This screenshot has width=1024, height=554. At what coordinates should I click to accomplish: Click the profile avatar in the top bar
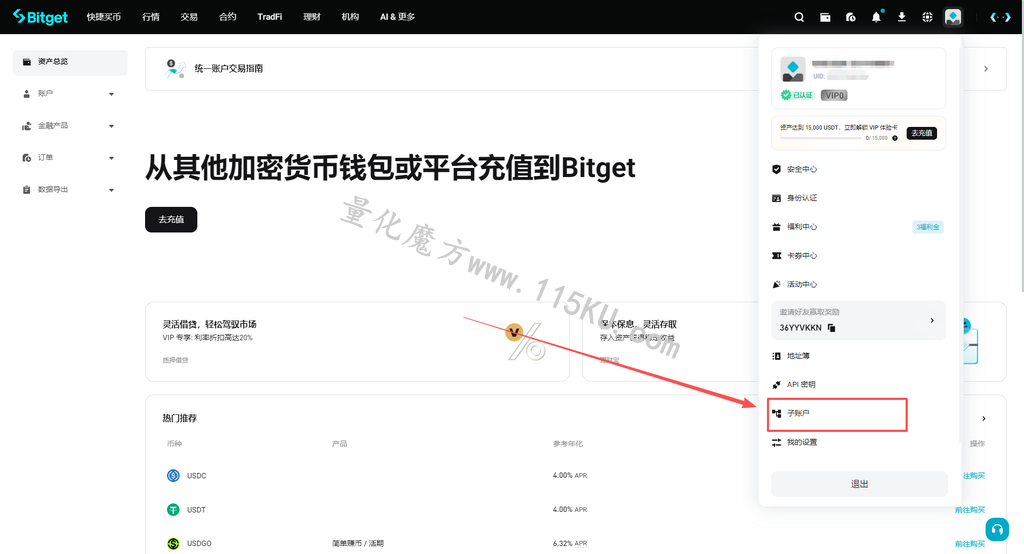coord(953,17)
